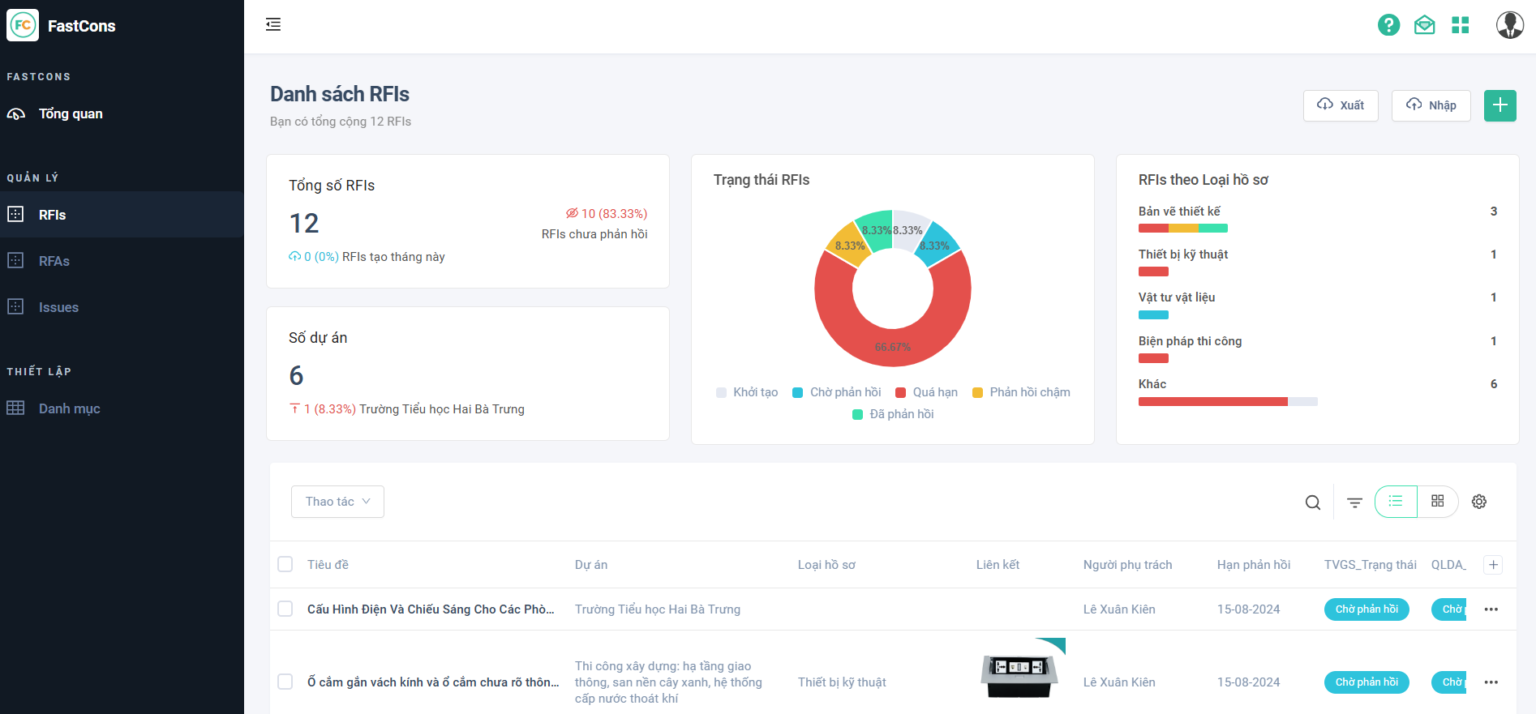Add a column using the plus expander
Image resolution: width=1536 pixels, height=714 pixels.
[1493, 565]
